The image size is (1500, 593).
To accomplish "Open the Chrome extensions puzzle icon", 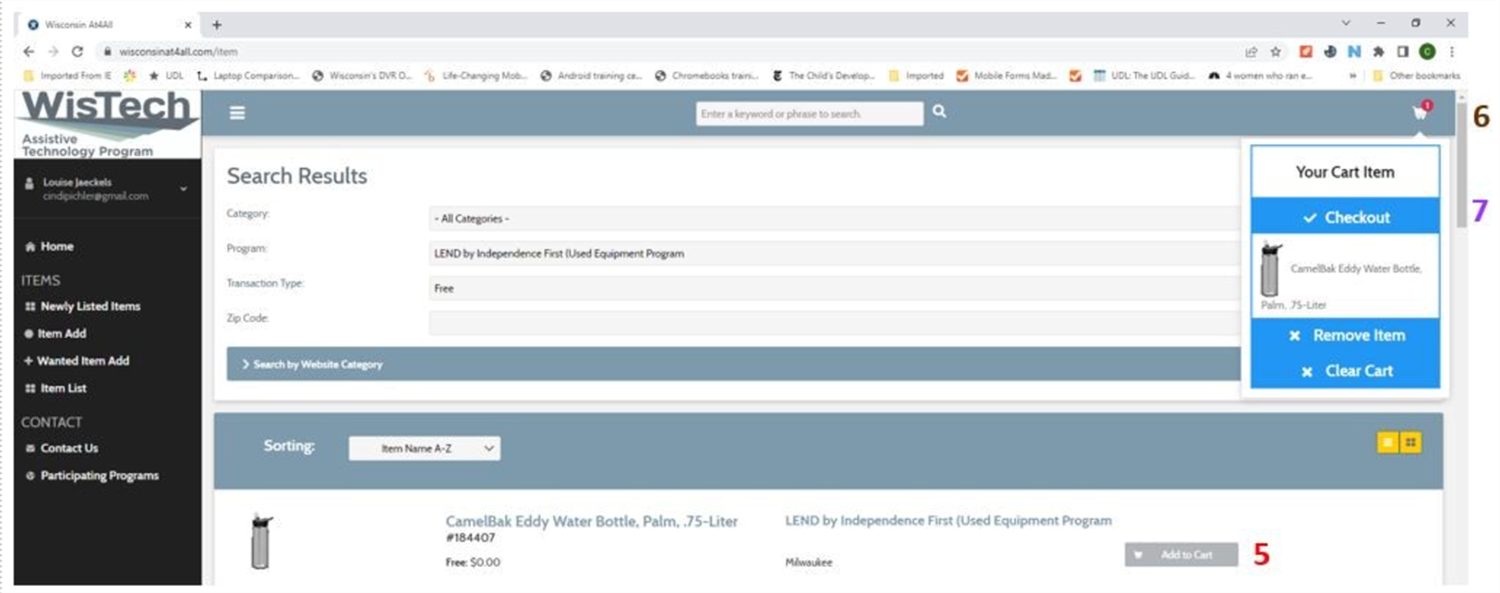I will tap(1379, 51).
